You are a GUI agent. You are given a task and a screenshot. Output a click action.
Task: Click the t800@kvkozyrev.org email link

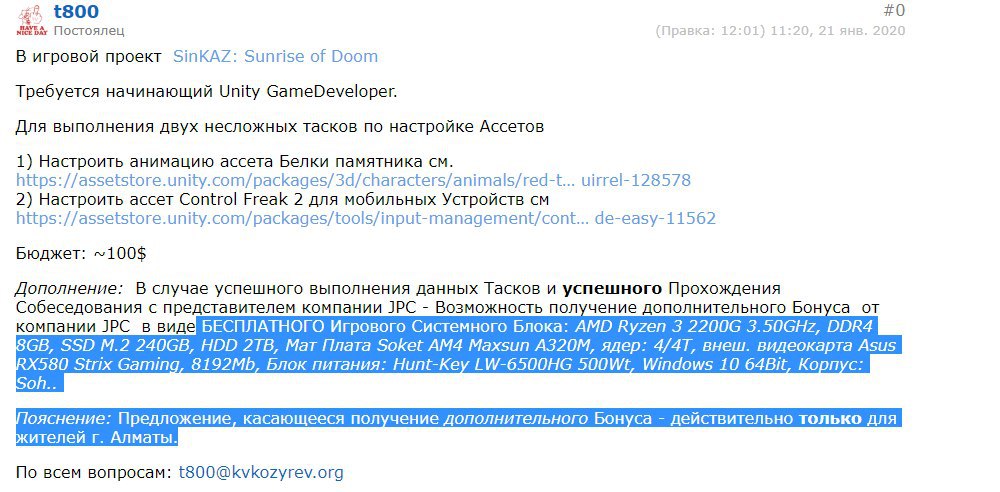(261, 473)
